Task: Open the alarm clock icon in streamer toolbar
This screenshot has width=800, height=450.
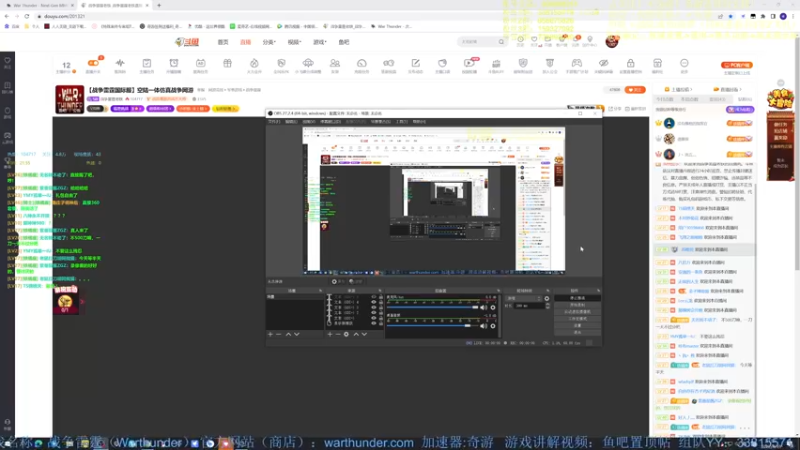Action: pos(174,65)
